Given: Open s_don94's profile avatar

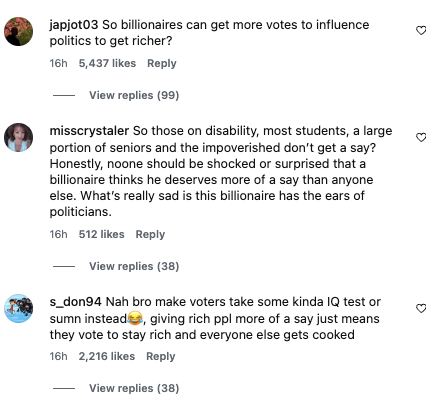Looking at the screenshot, I should click(18, 308).
